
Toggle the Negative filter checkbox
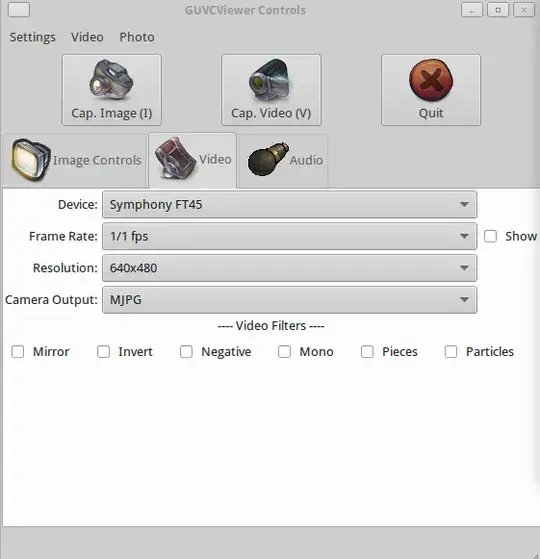[186, 352]
